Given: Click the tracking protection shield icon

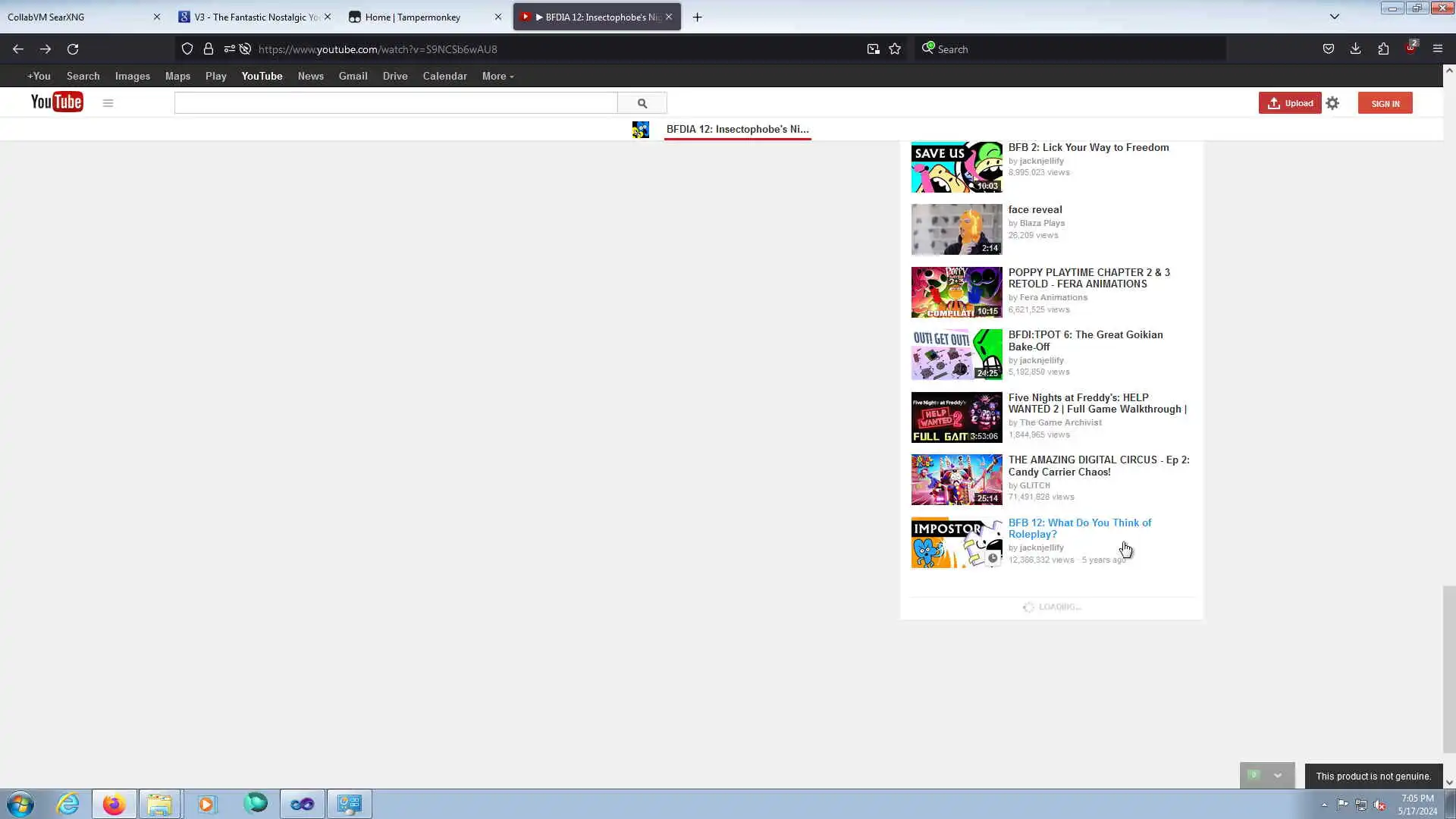Looking at the screenshot, I should 187,49.
